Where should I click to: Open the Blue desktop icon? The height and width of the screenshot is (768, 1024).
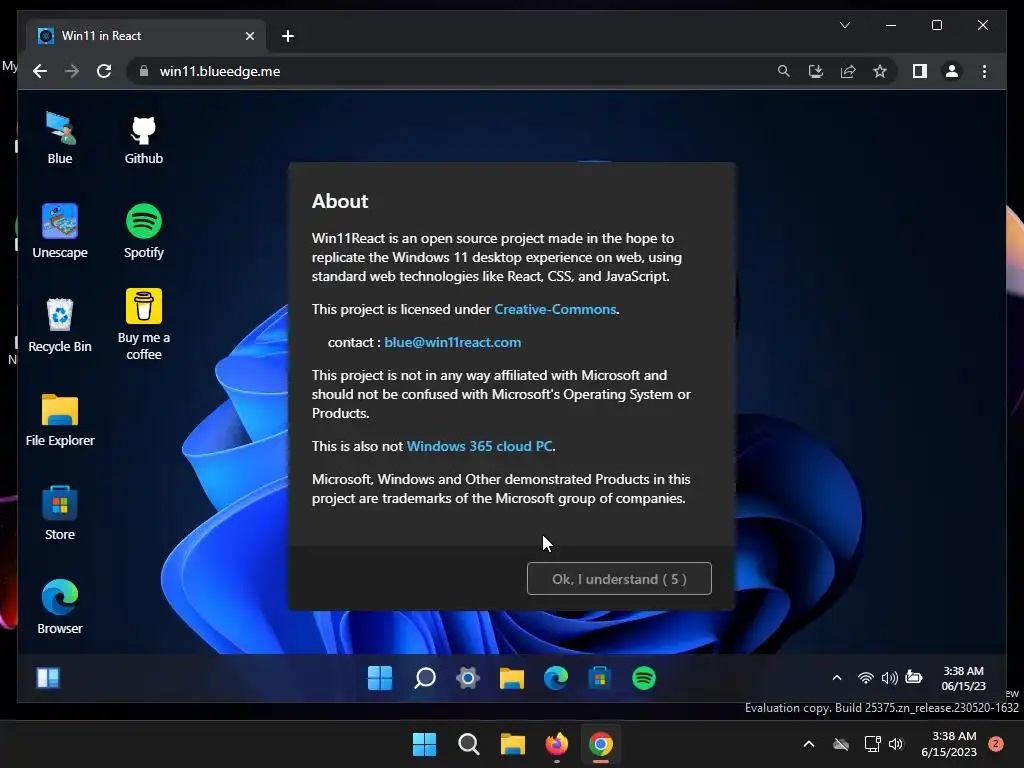(x=60, y=137)
